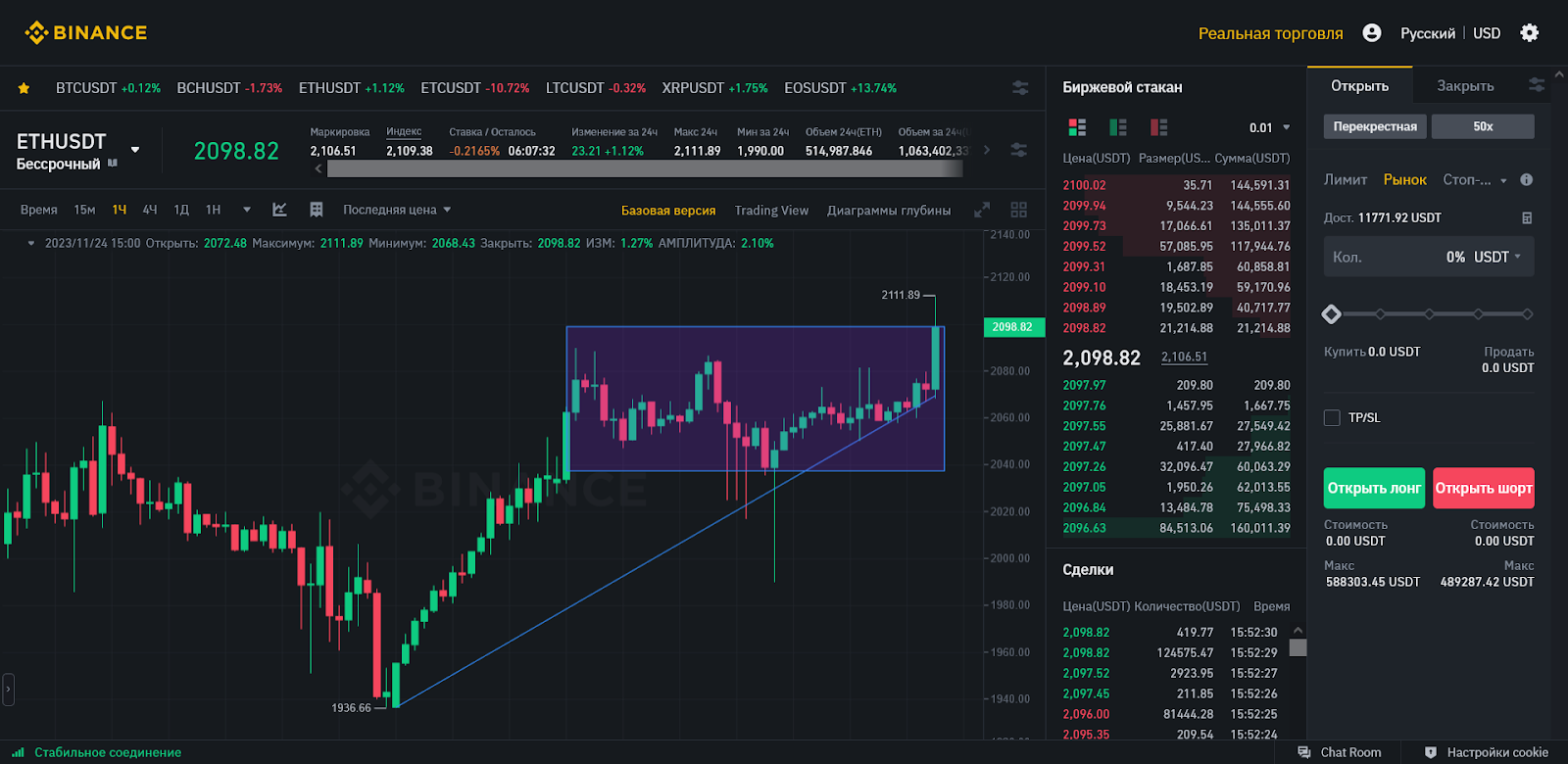Show bids-only order book view
Viewport: 1568px width, 764px height.
(x=1118, y=127)
